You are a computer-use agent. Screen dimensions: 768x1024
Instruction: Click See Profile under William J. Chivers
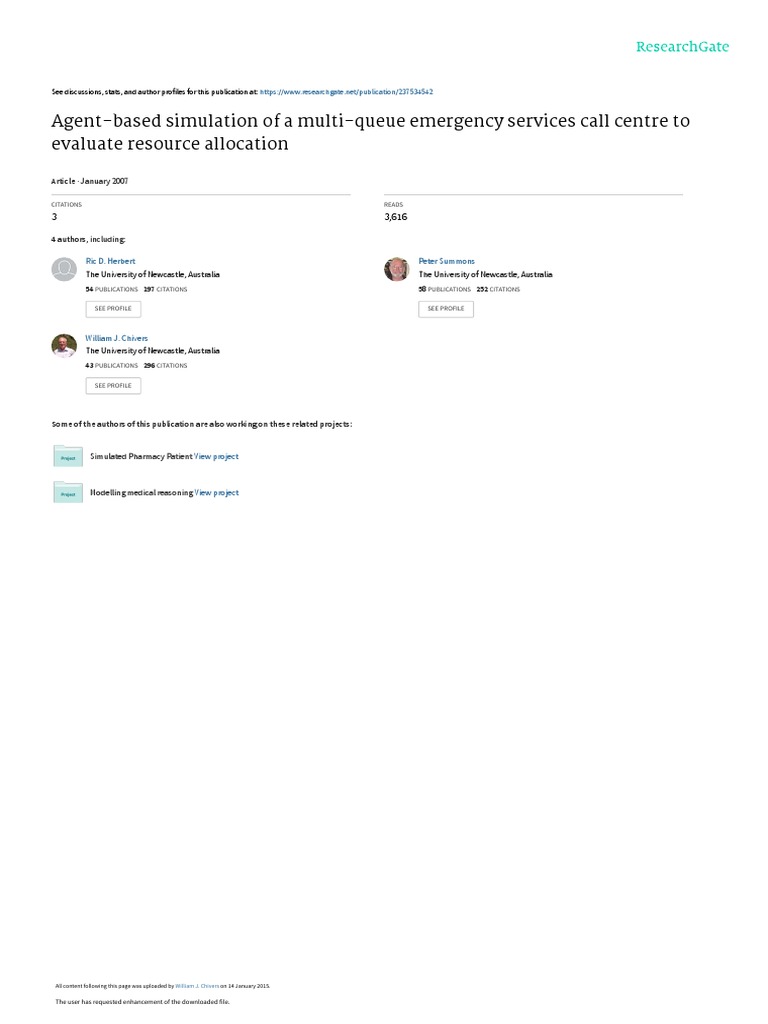113,385
